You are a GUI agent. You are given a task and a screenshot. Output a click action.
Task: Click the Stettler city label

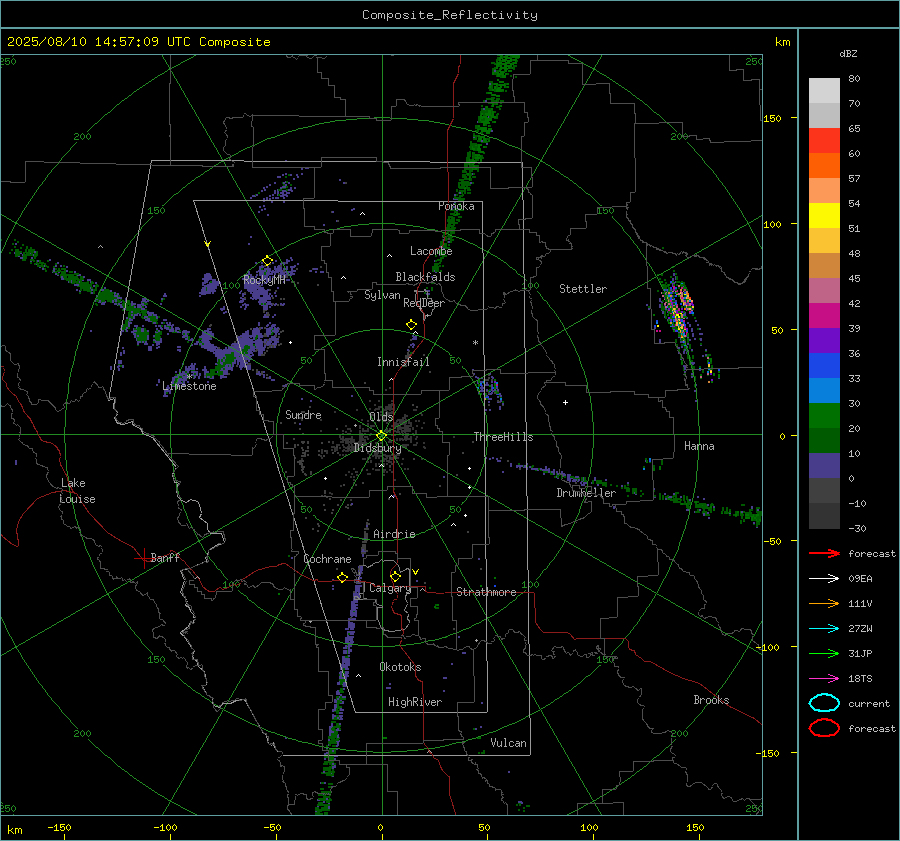click(583, 289)
